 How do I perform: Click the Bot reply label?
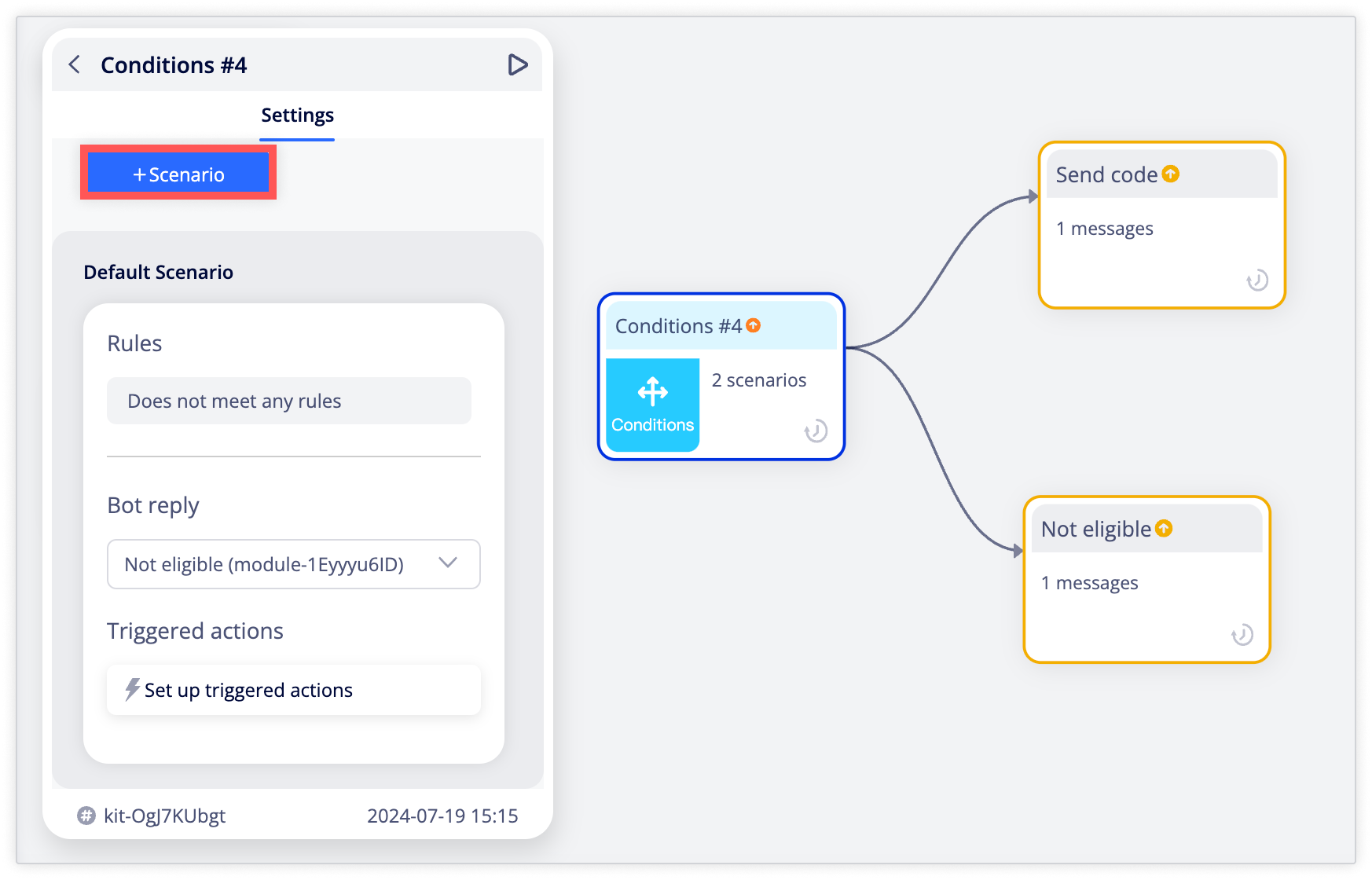click(x=152, y=505)
